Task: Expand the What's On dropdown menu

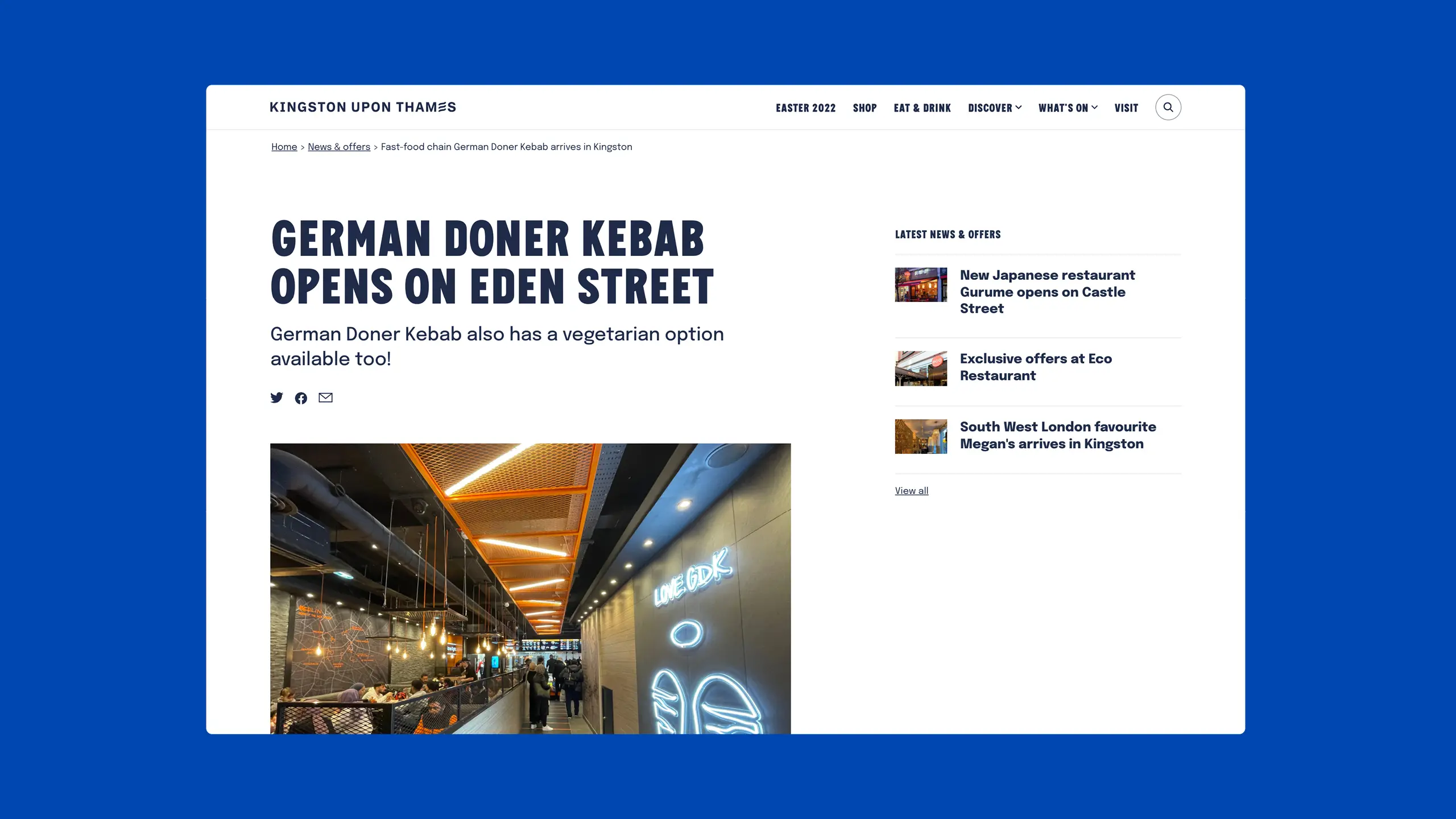Action: [x=1068, y=108]
